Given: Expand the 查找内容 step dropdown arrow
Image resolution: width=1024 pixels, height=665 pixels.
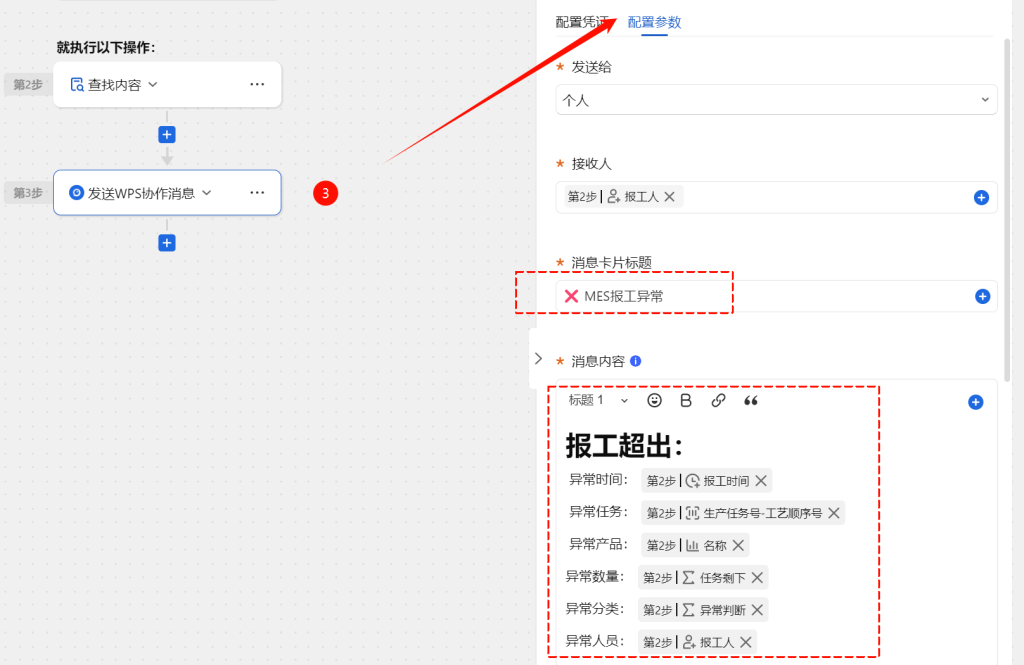Looking at the screenshot, I should pyautogui.click(x=153, y=84).
